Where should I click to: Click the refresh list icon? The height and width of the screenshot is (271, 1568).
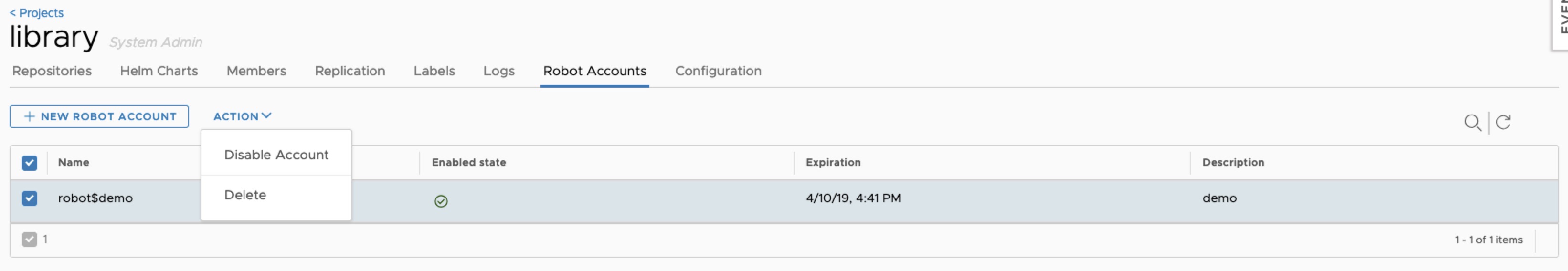tap(1503, 123)
